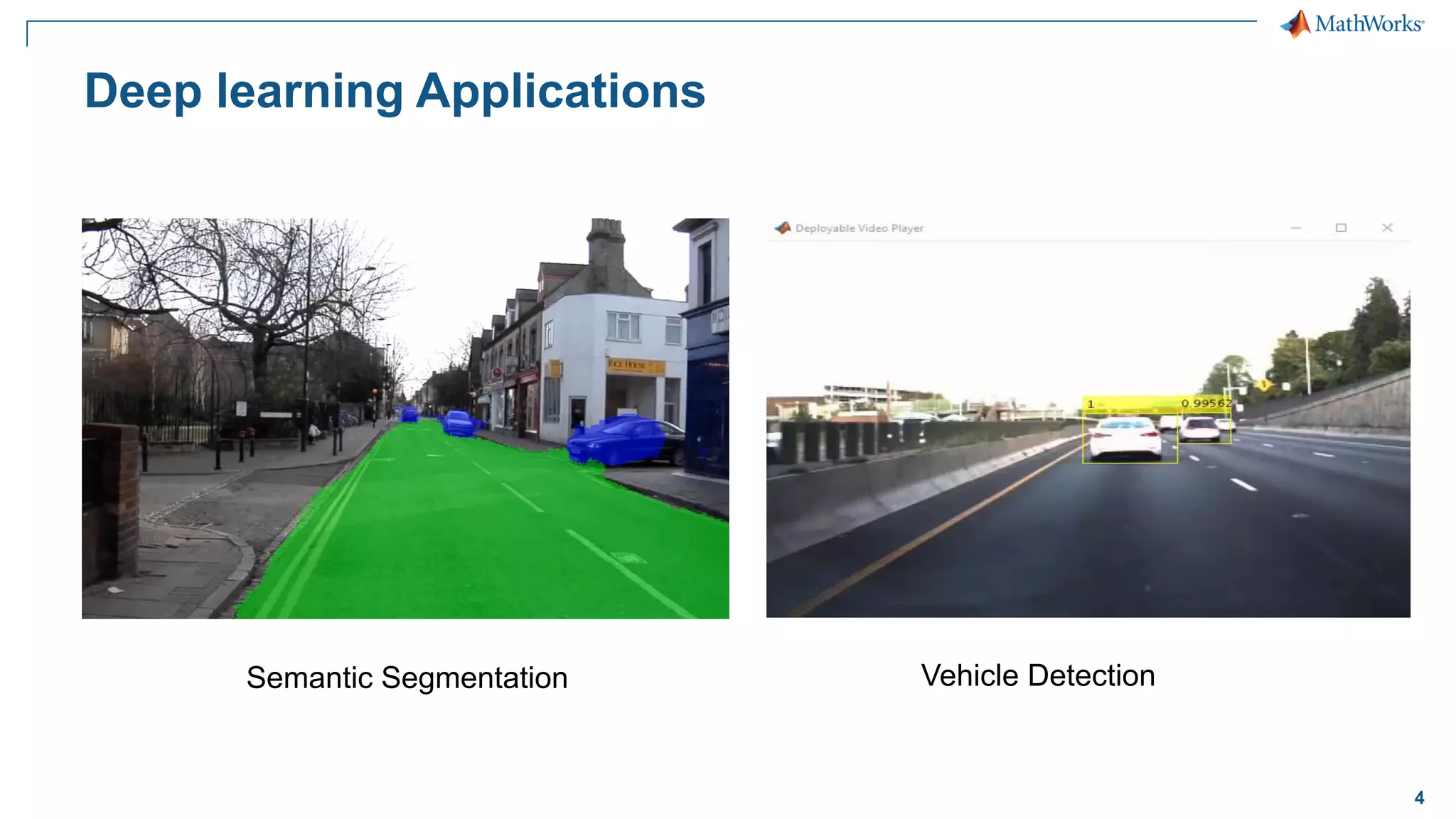Click the yellow diamond road sign on highway
Viewport: 1456px width, 819px height.
pos(1264,385)
